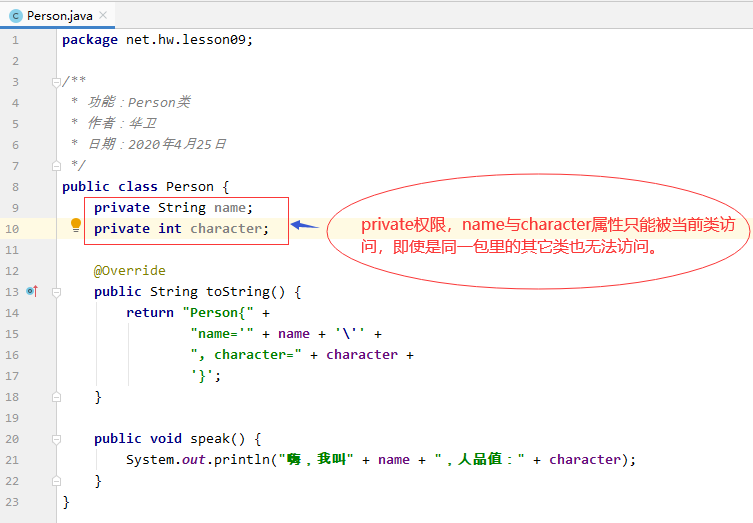Click the override gutter icon on line 13
This screenshot has height=523, width=753.
point(32,291)
